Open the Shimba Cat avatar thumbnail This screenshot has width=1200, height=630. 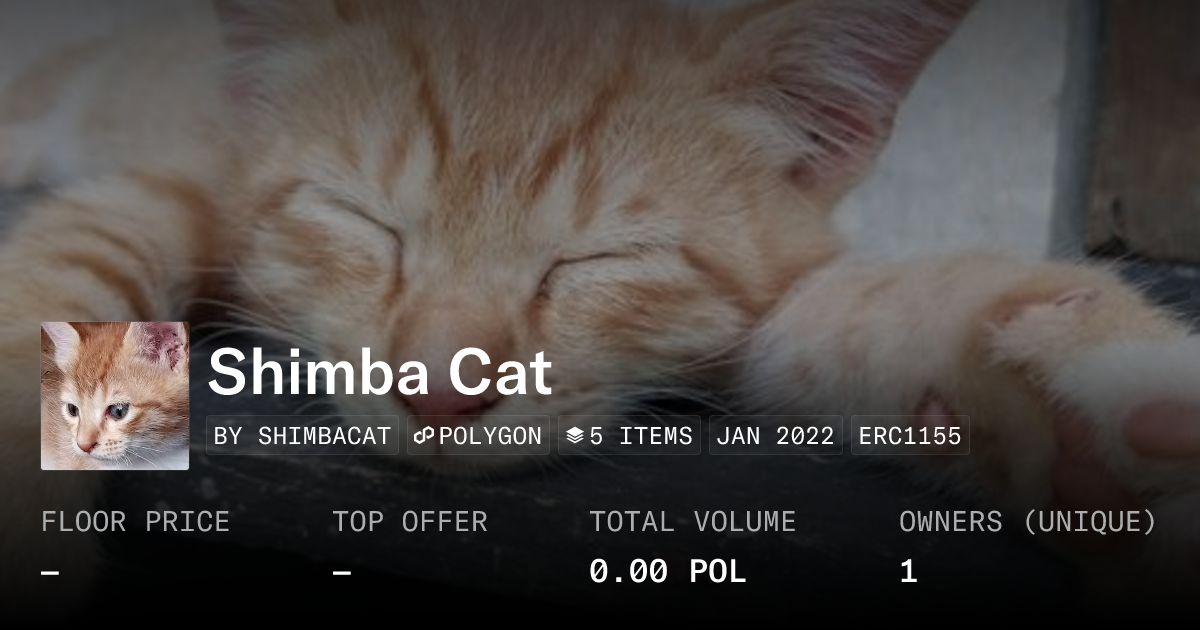tap(115, 396)
